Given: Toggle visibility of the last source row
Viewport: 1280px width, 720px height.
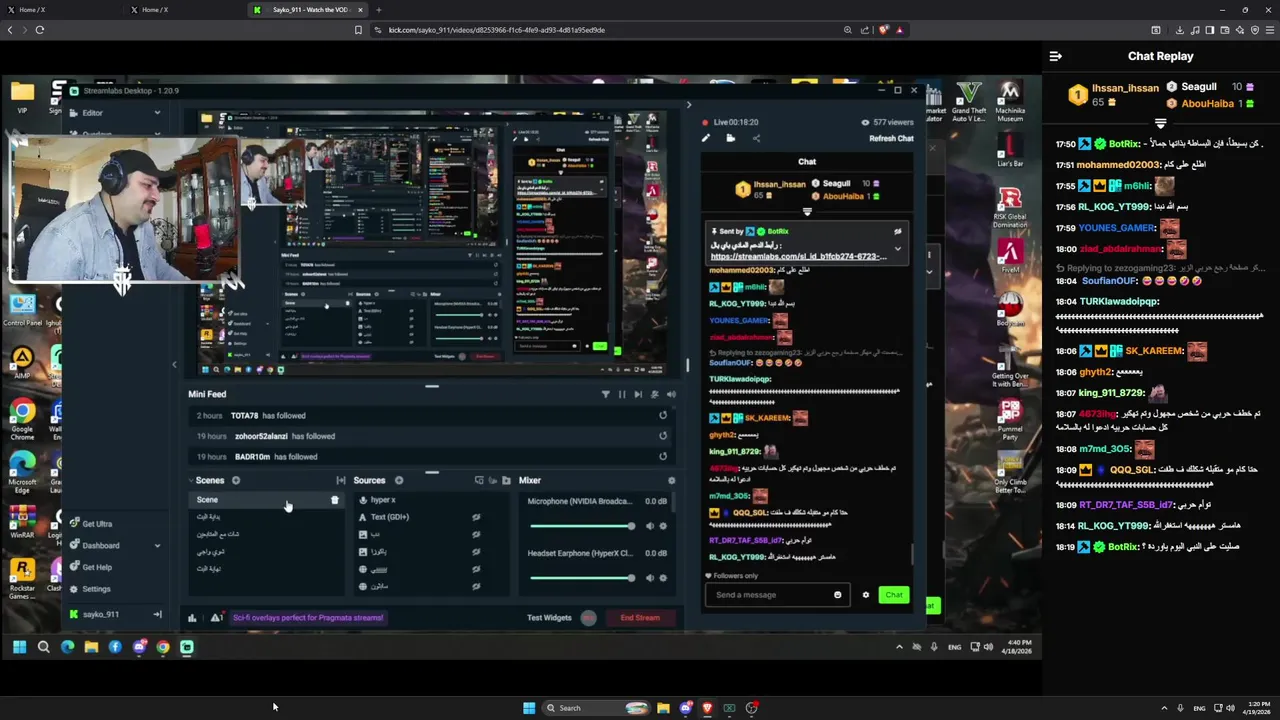Looking at the screenshot, I should click(x=476, y=586).
